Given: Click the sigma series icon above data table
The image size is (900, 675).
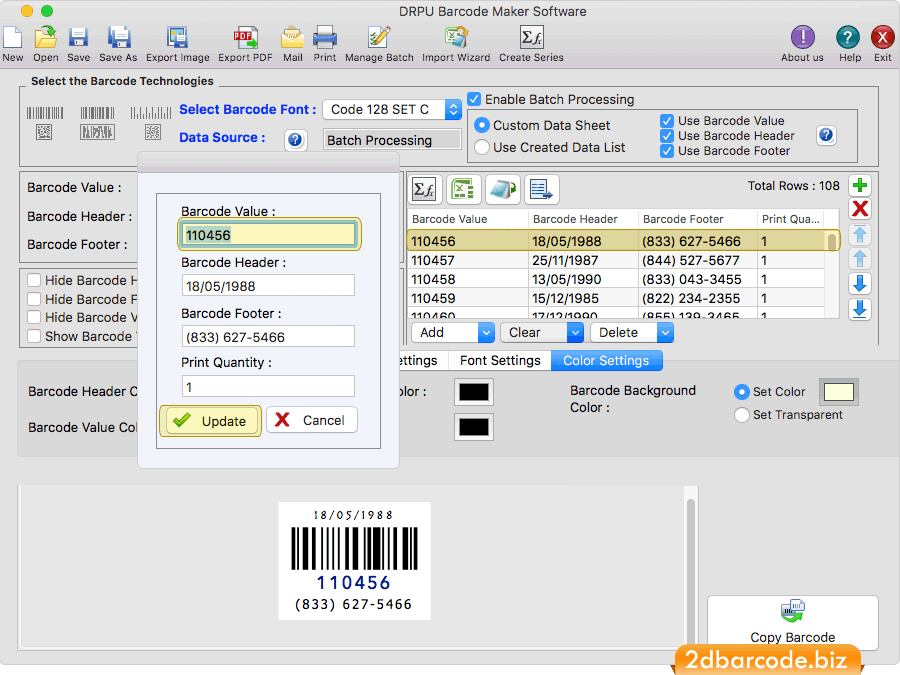Looking at the screenshot, I should pos(424,189).
